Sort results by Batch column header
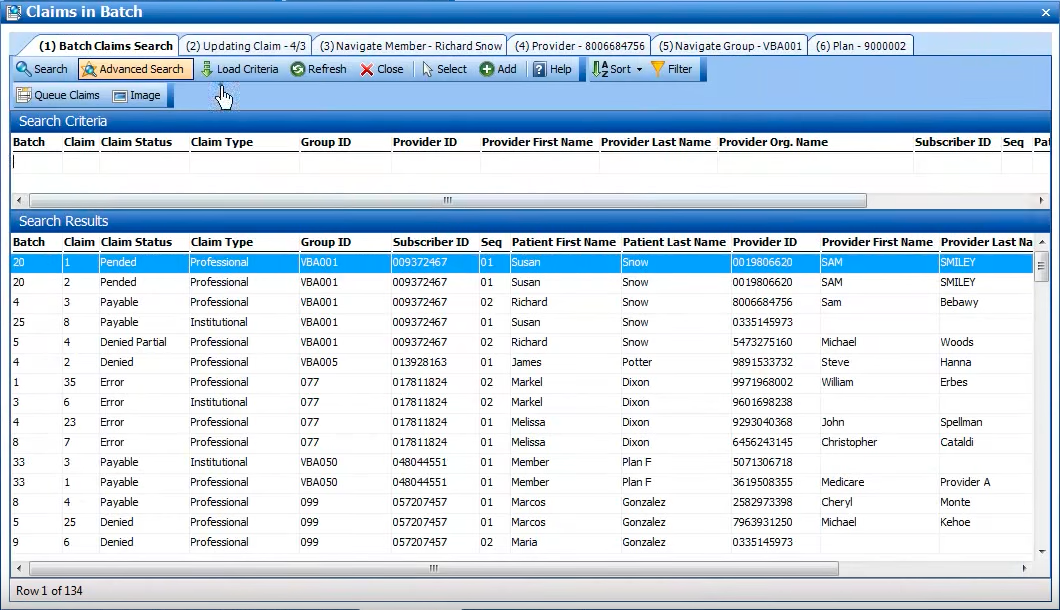 (29, 242)
